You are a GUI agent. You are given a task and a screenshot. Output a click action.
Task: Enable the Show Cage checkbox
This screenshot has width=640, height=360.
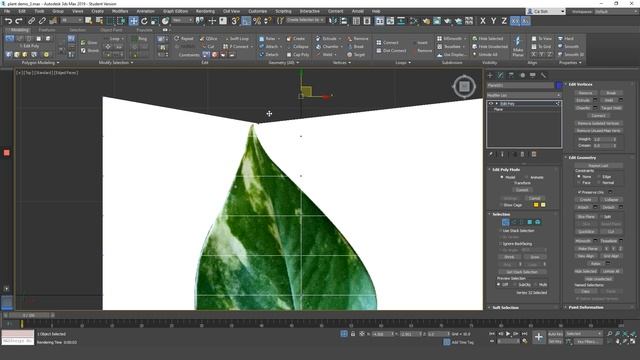point(501,205)
